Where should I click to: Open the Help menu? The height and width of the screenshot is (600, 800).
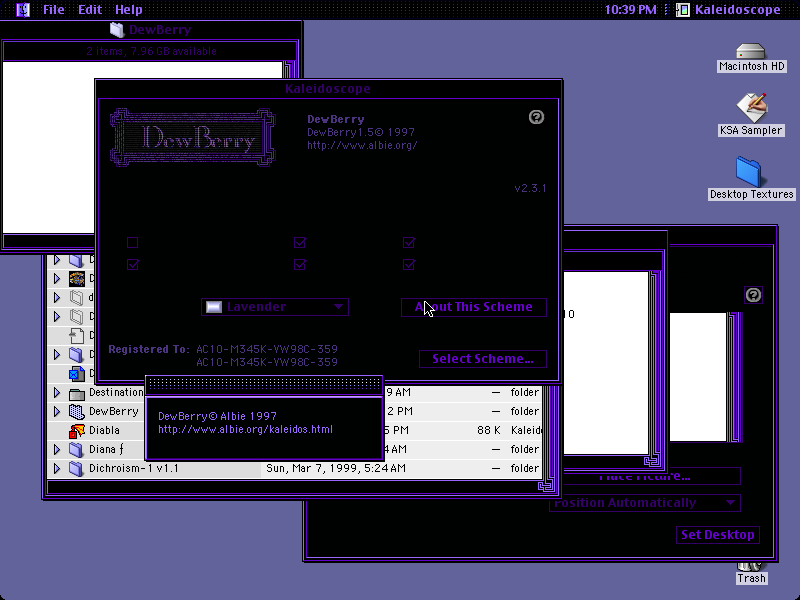[x=129, y=10]
